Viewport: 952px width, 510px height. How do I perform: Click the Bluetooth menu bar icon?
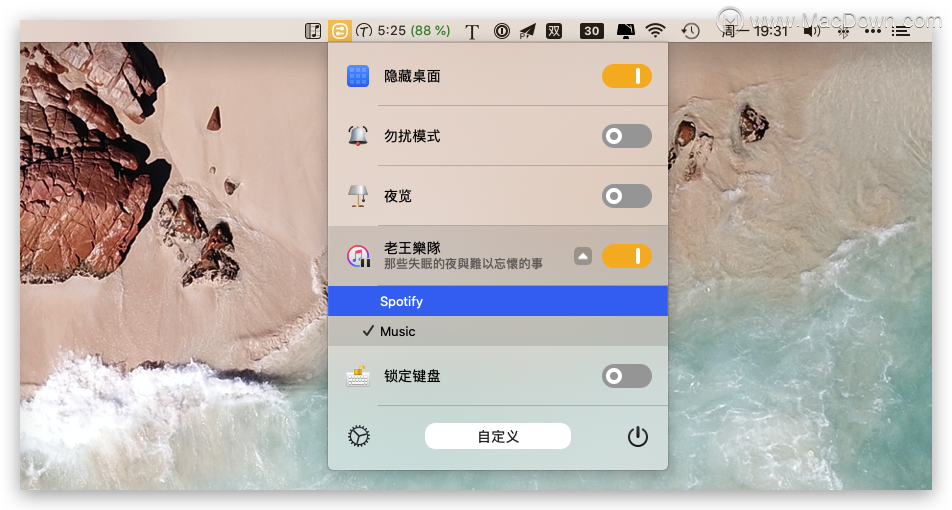coord(843,32)
